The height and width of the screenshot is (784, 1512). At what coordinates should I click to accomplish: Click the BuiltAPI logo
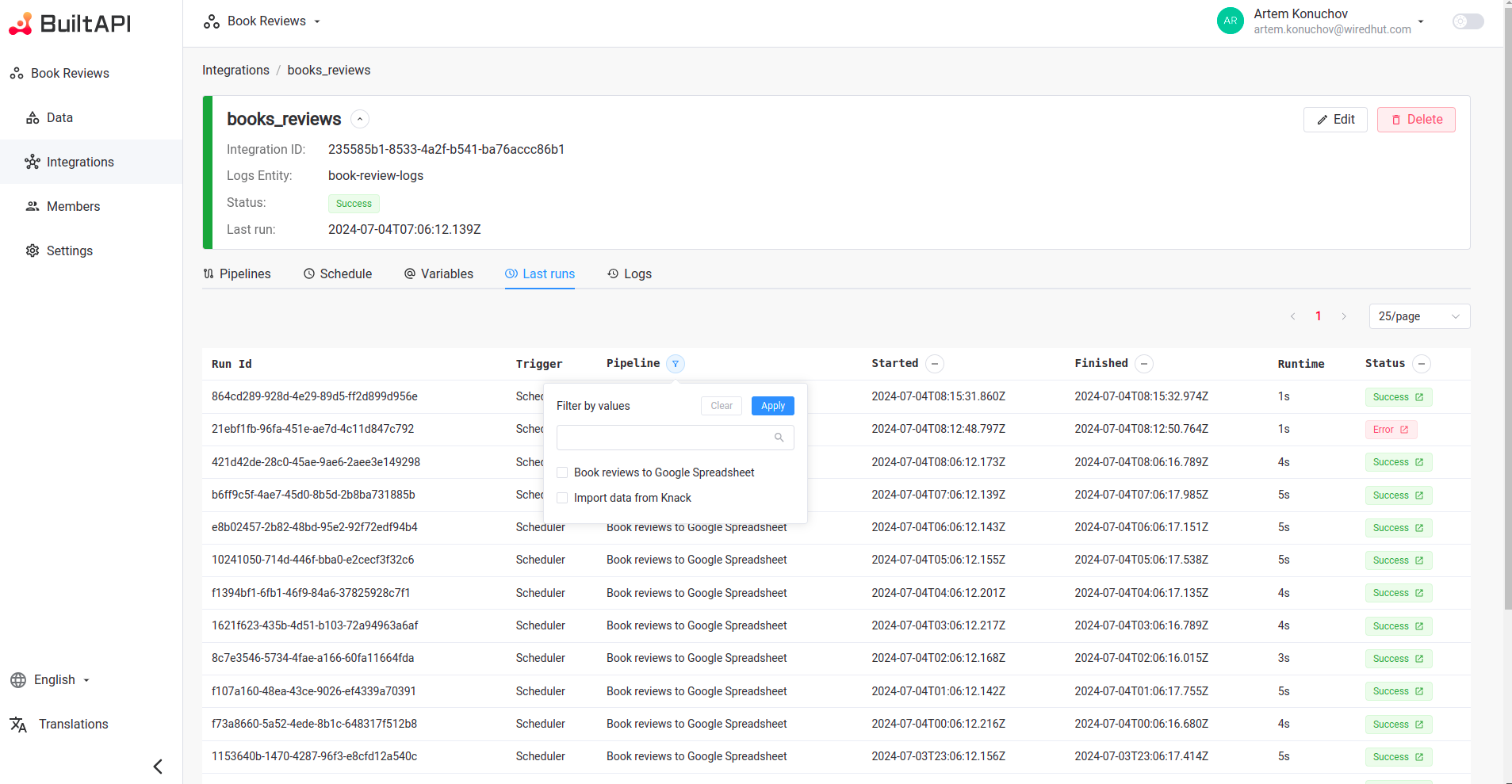point(70,24)
